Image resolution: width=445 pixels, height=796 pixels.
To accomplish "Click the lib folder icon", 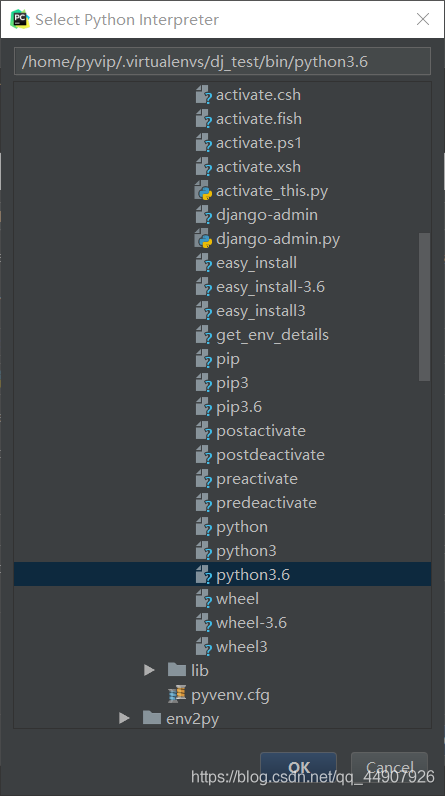I will [x=177, y=670].
